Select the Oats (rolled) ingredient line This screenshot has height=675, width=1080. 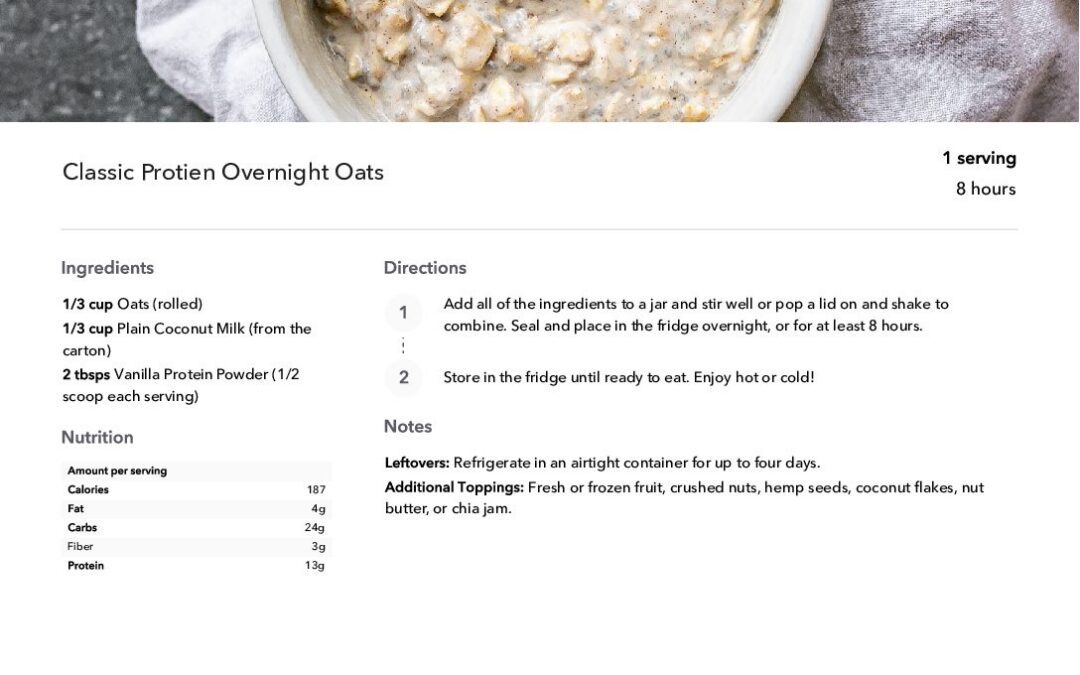(x=132, y=304)
